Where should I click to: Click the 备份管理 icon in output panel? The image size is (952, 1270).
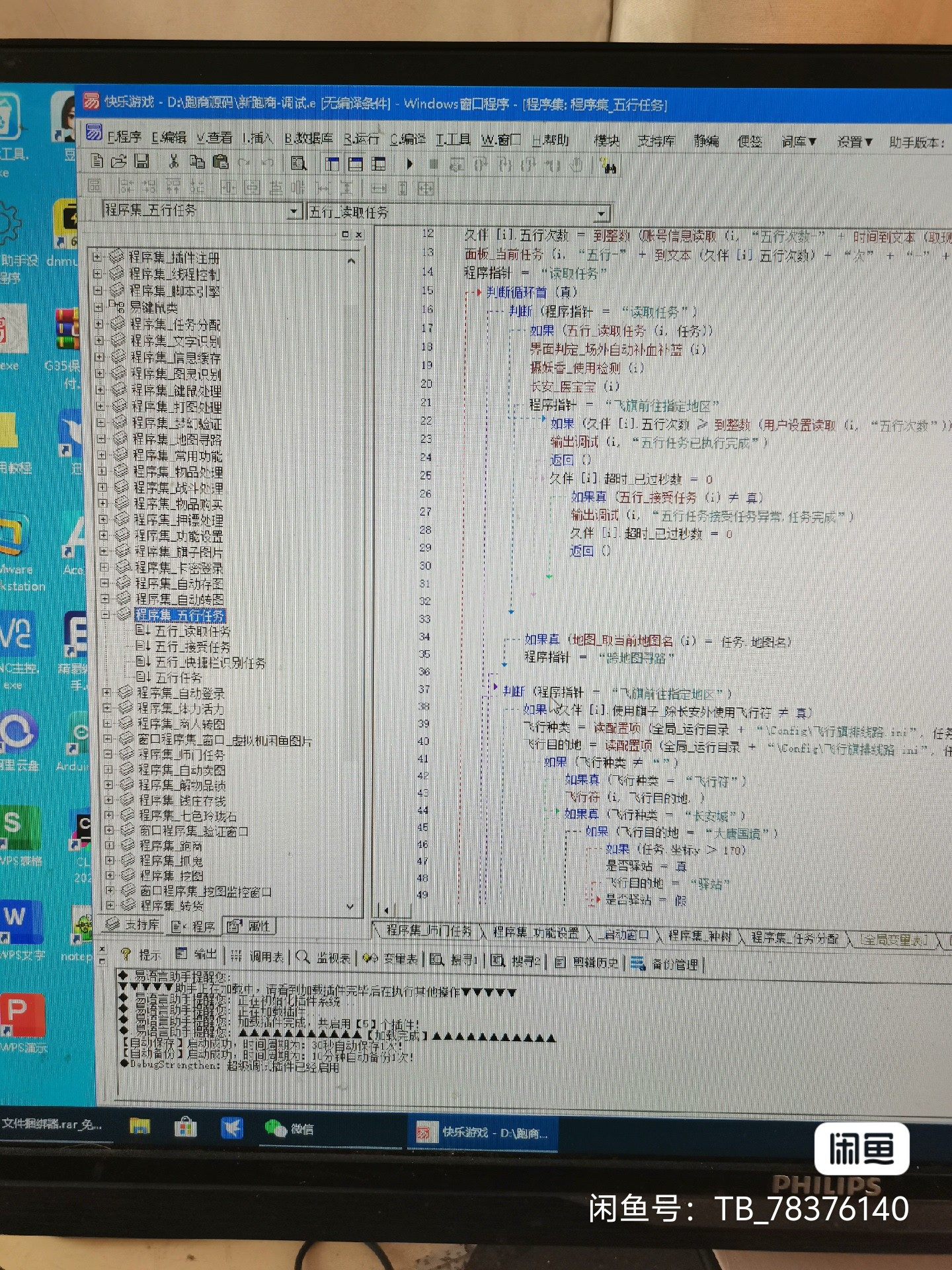click(638, 963)
